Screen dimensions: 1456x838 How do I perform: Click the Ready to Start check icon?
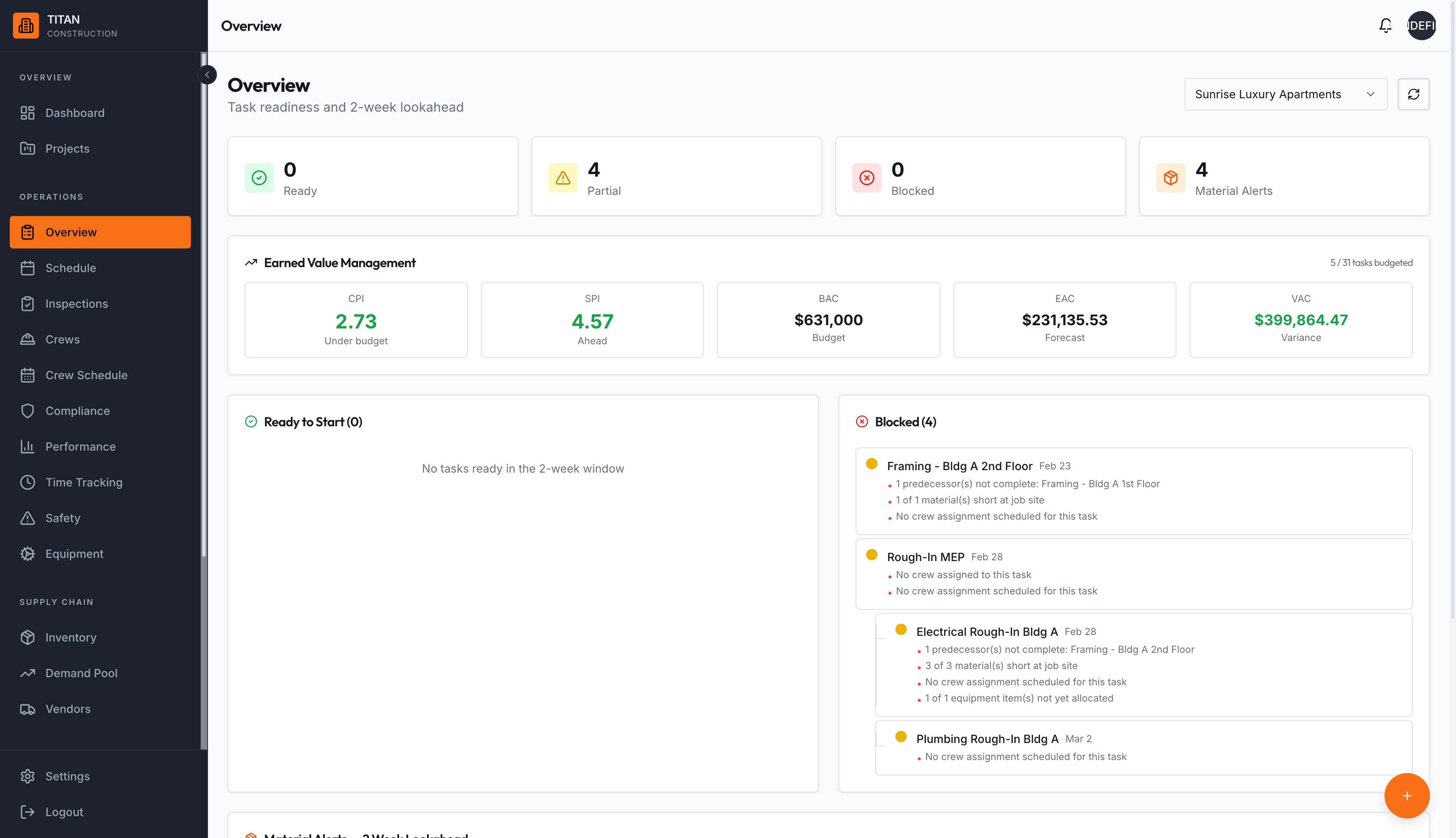pos(251,421)
